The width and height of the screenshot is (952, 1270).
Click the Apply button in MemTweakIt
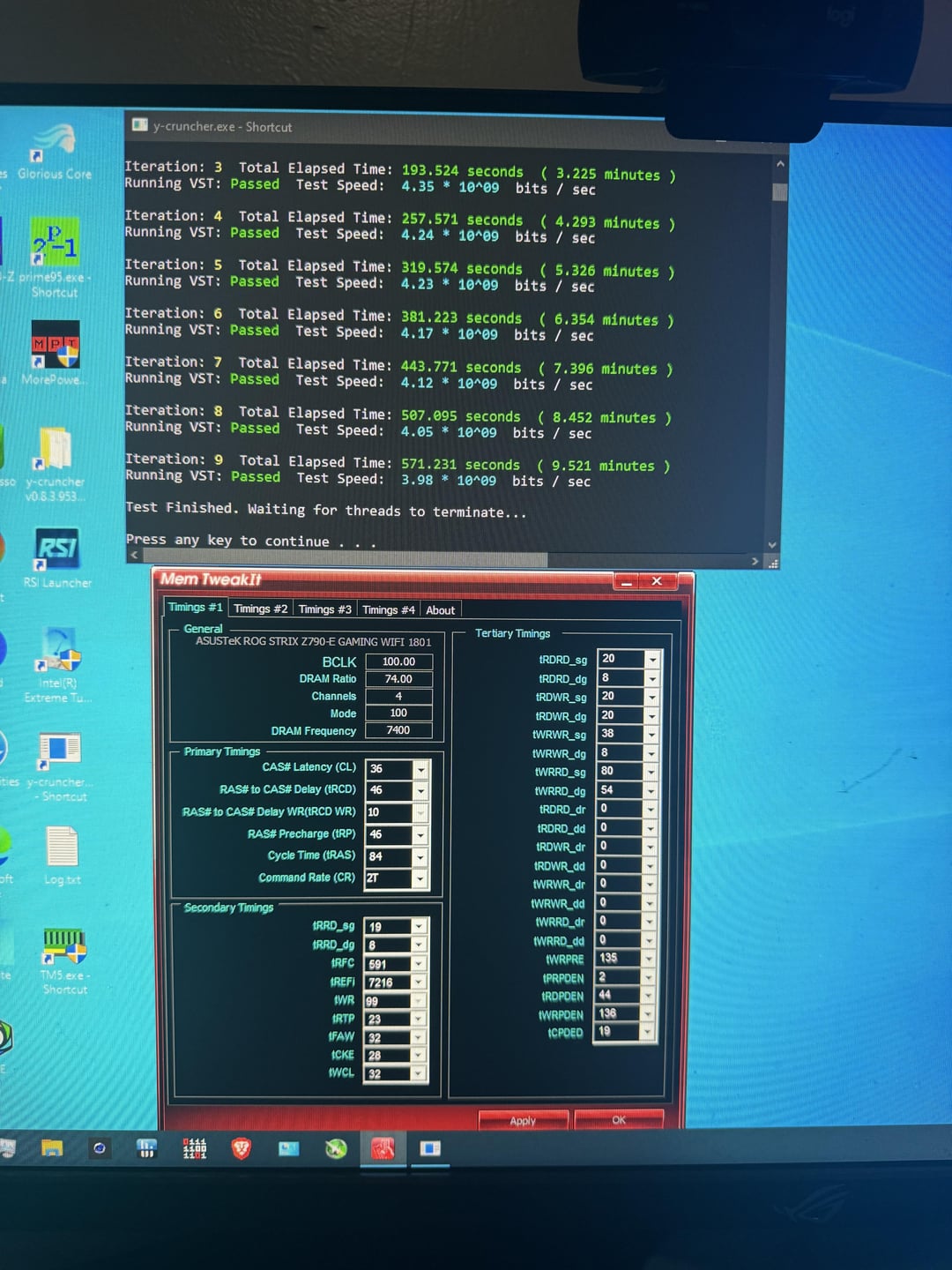523,1120
